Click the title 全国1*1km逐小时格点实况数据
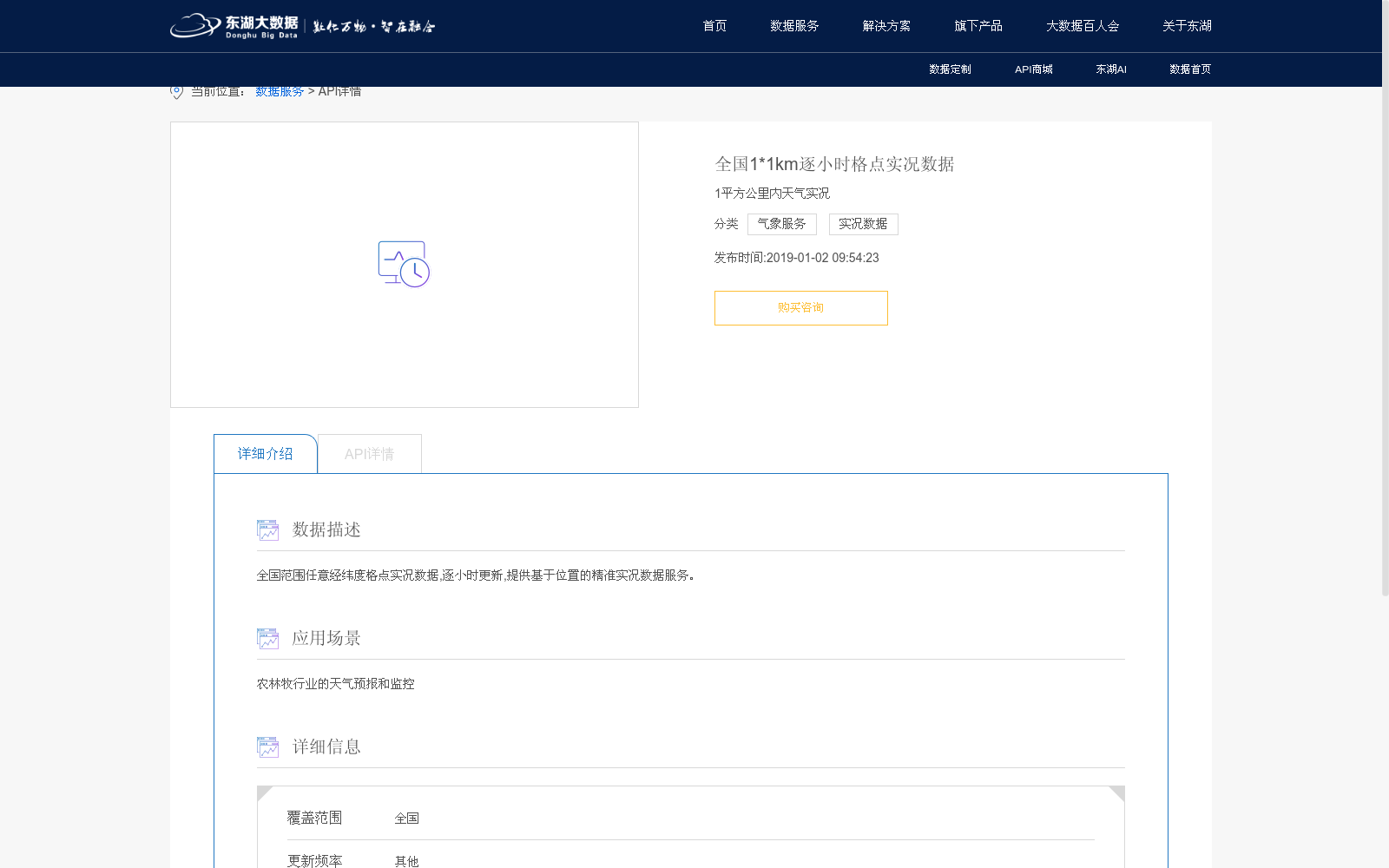This screenshot has height=868, width=1389. click(x=834, y=164)
